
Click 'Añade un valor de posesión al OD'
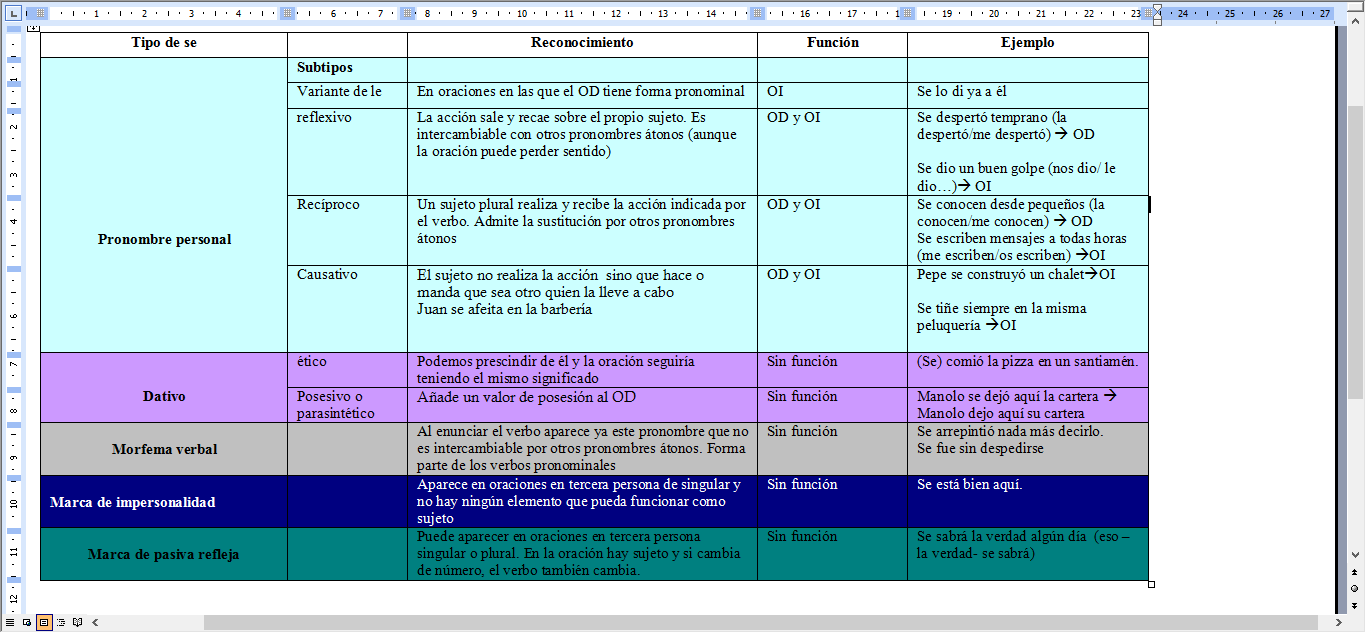coord(526,396)
